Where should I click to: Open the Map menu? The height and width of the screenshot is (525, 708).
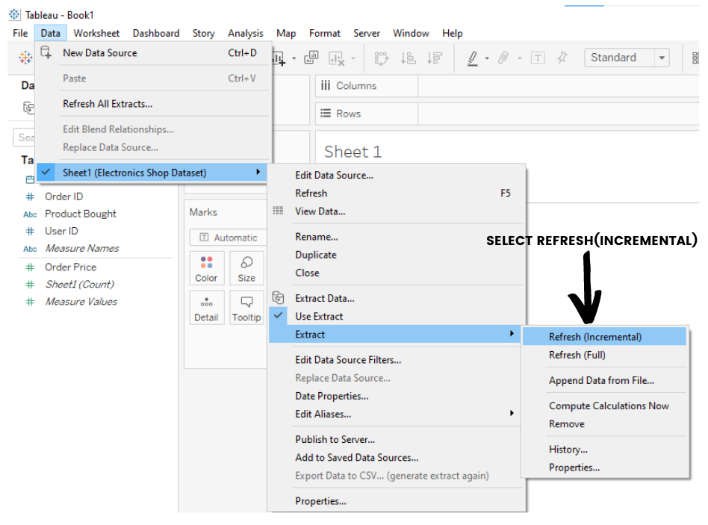pyautogui.click(x=286, y=33)
